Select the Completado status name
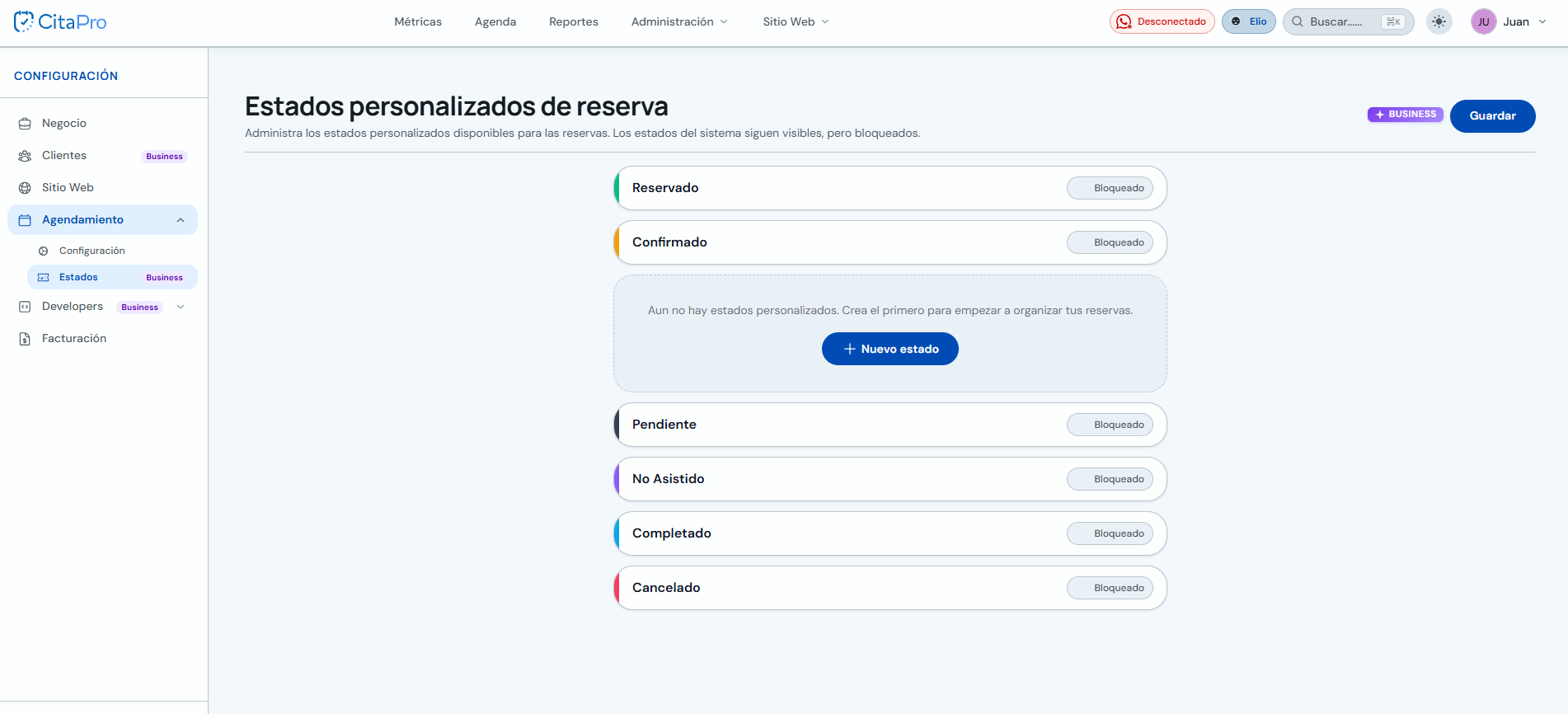The image size is (1568, 714). click(x=672, y=533)
